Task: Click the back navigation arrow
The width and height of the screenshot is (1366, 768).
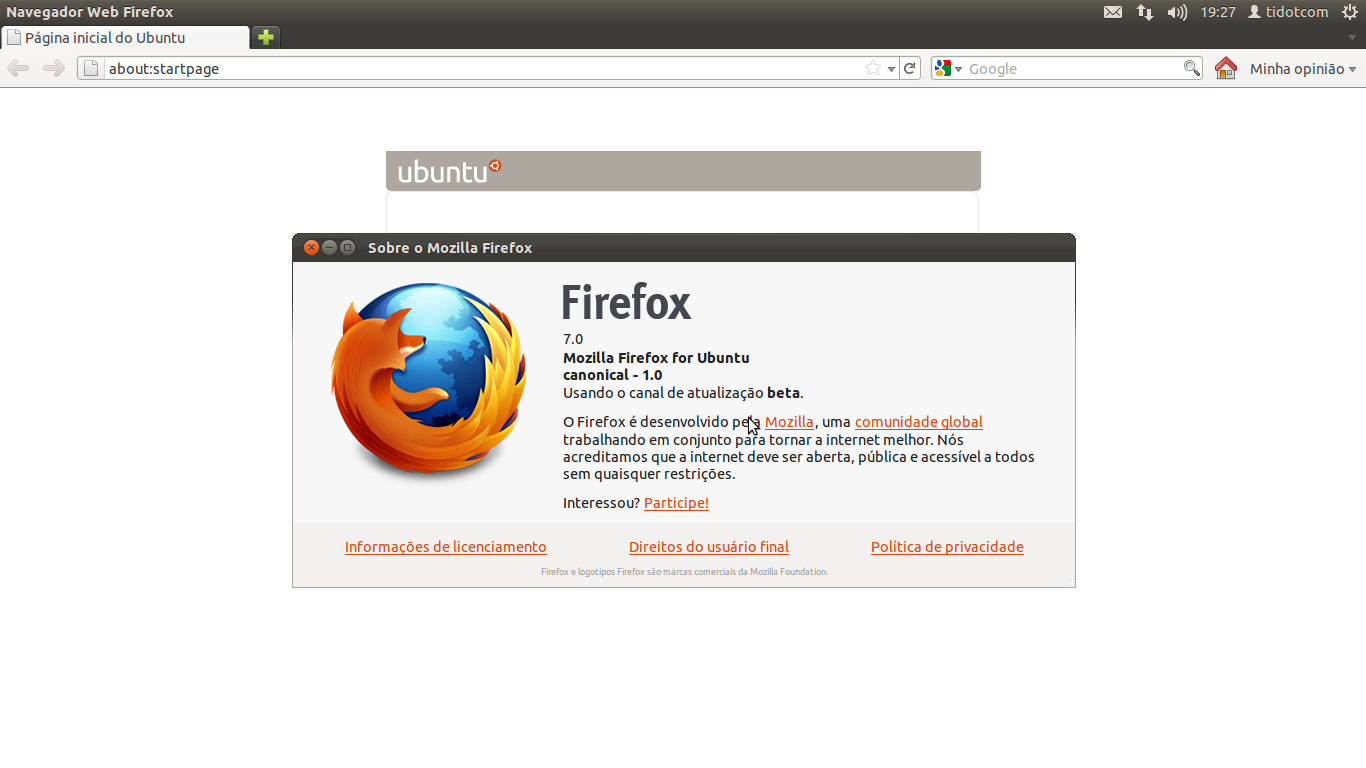Action: coord(18,68)
